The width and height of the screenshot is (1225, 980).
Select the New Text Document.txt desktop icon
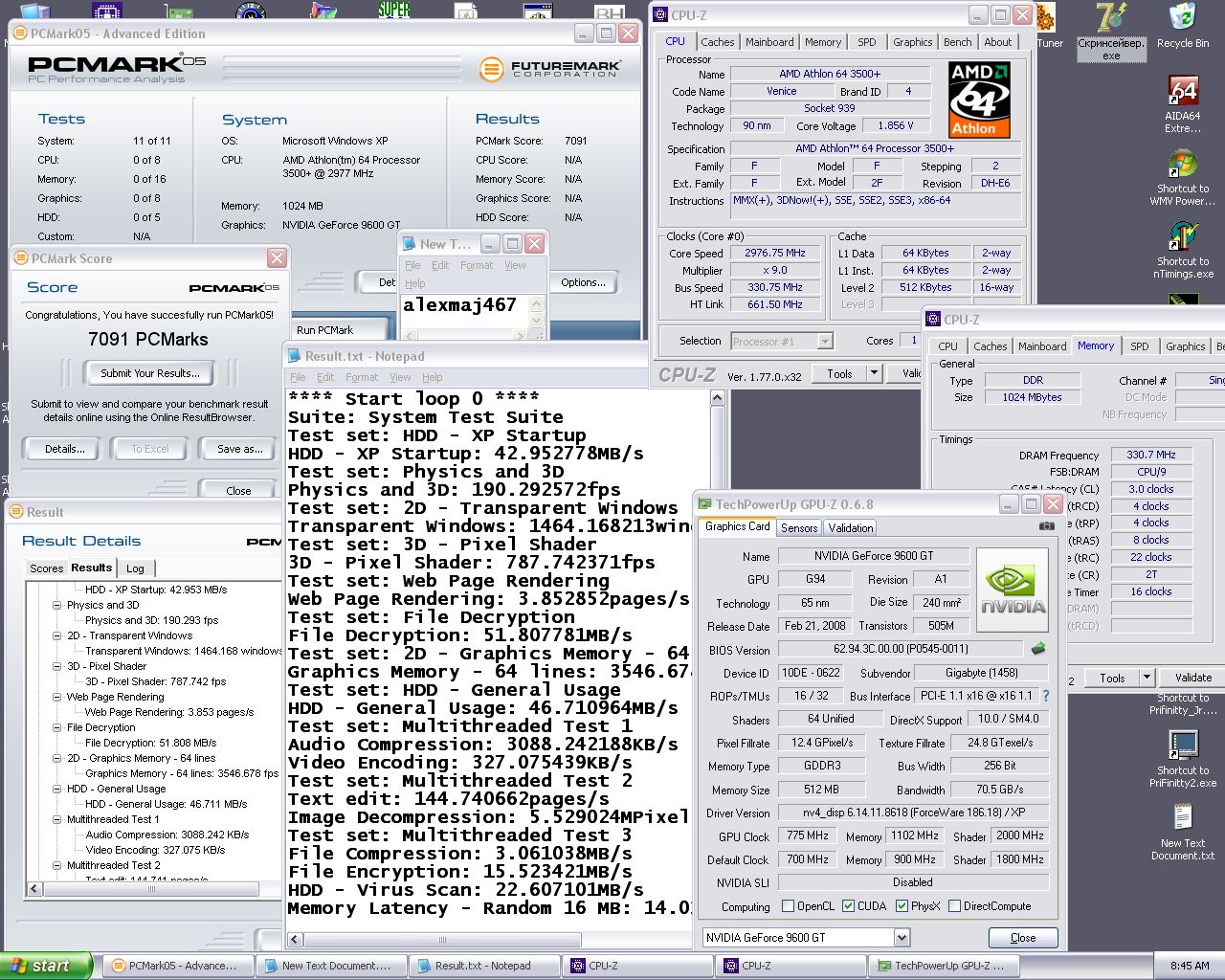point(1183,831)
